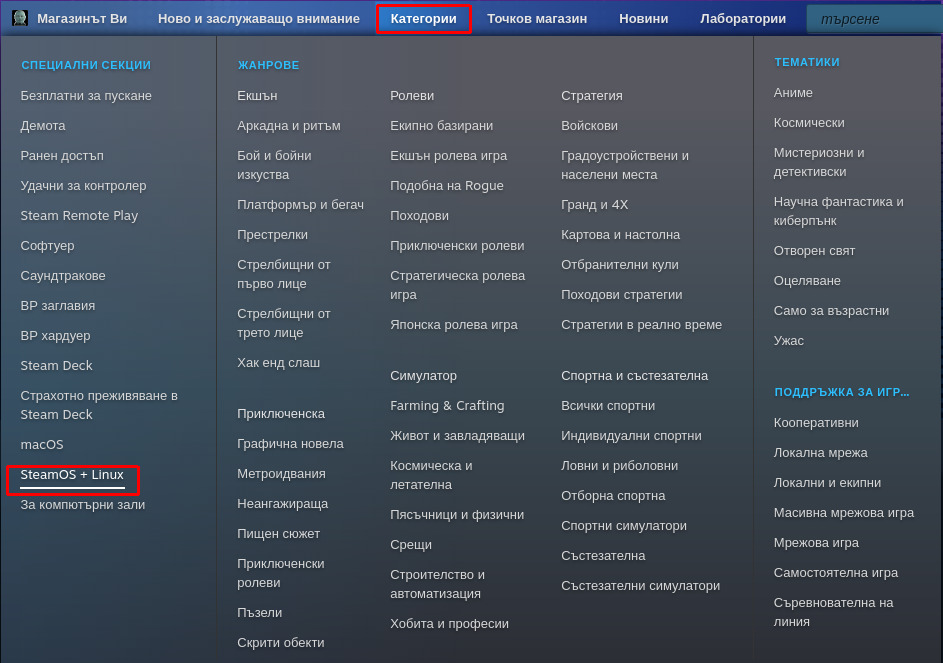Select Научна фантастика и киберпънк theme

(838, 211)
